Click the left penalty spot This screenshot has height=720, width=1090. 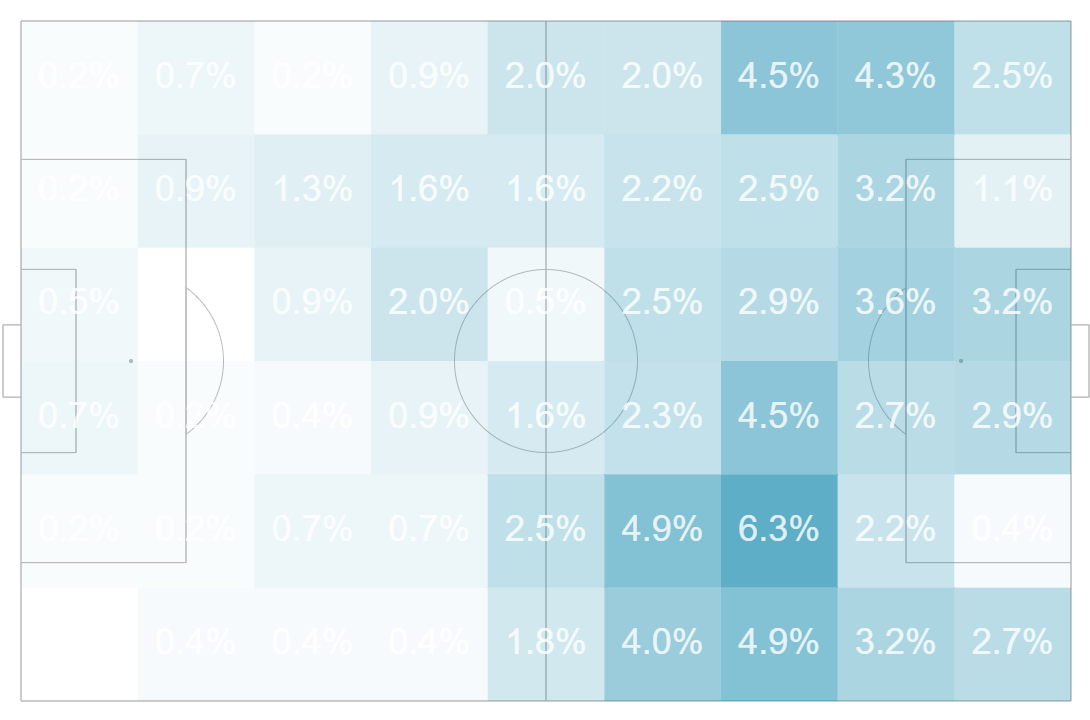click(131, 361)
